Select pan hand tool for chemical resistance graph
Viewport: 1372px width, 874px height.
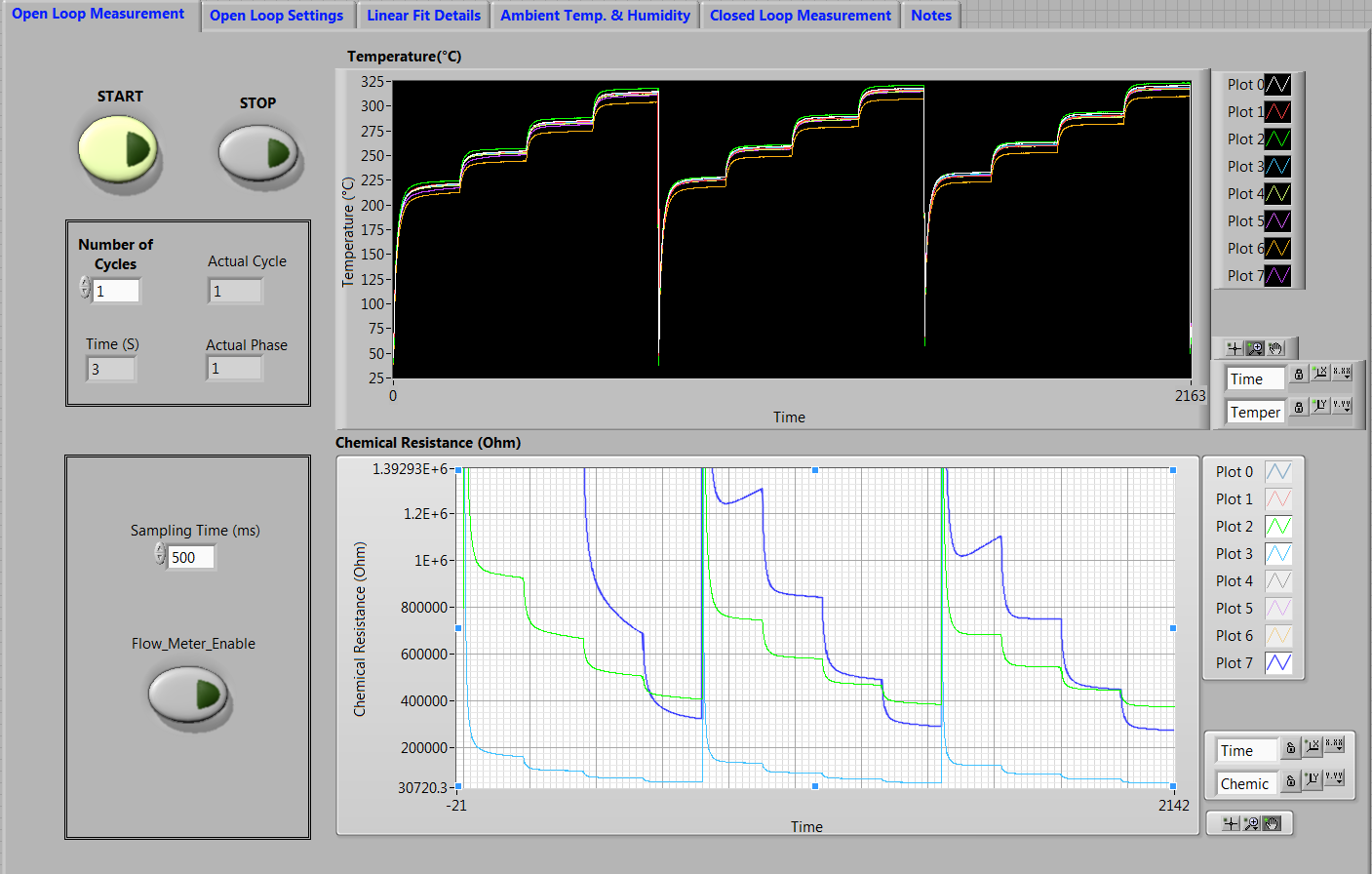[1272, 824]
